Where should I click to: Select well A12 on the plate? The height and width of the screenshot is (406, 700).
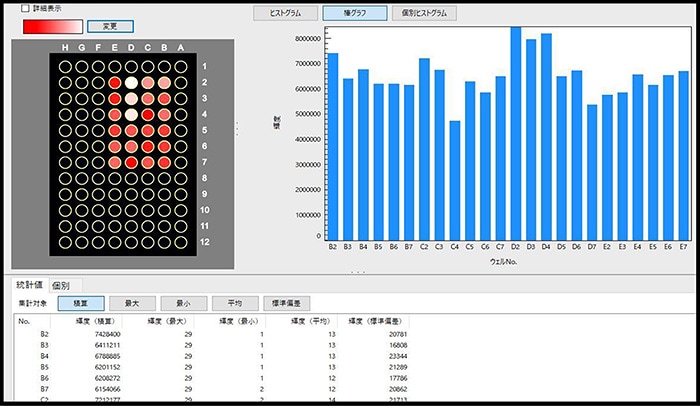pyautogui.click(x=180, y=242)
